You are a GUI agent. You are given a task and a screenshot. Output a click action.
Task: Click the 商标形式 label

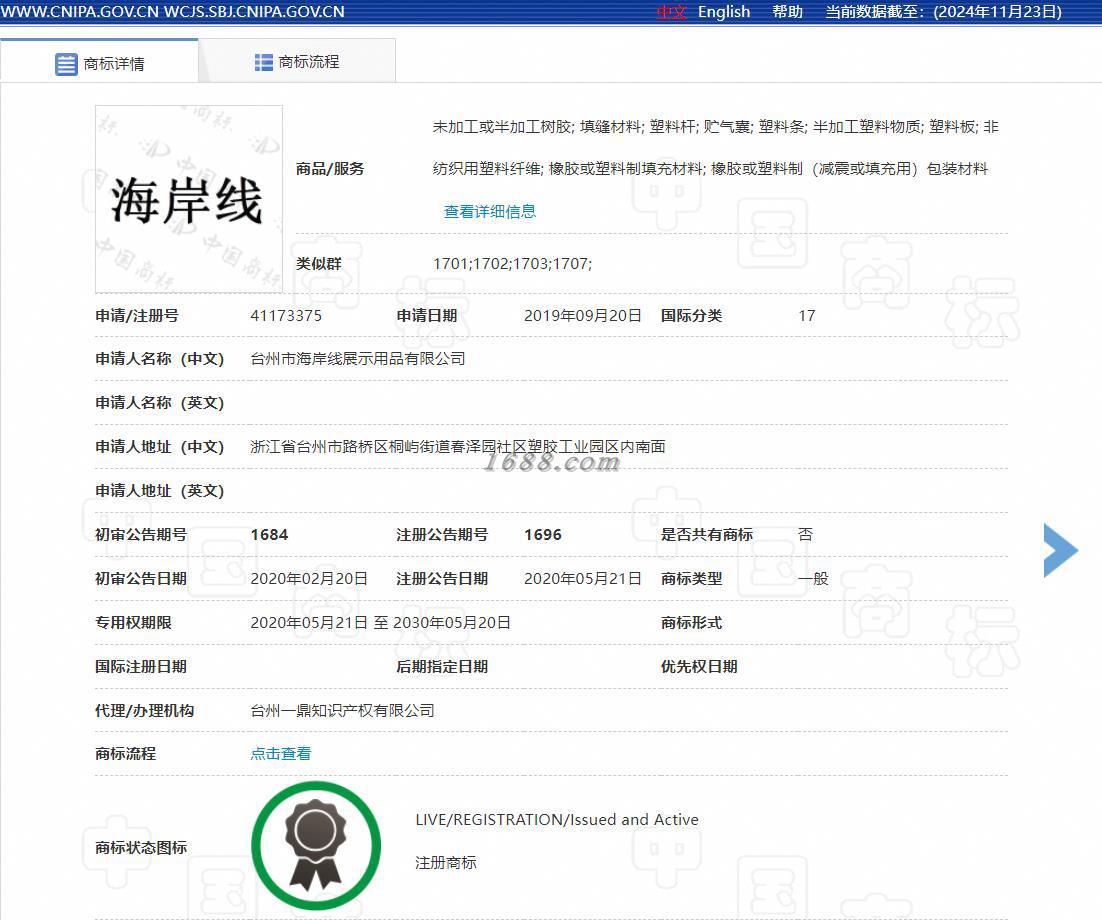click(692, 623)
